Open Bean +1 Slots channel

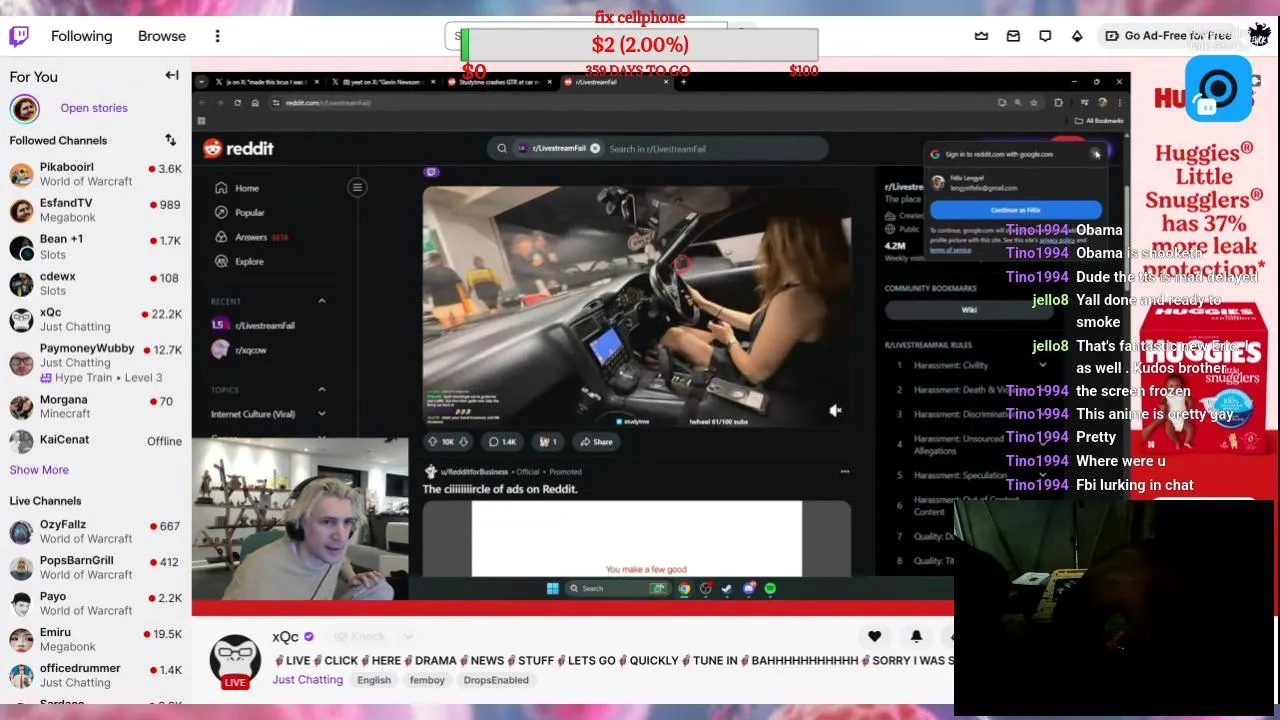tap(95, 246)
